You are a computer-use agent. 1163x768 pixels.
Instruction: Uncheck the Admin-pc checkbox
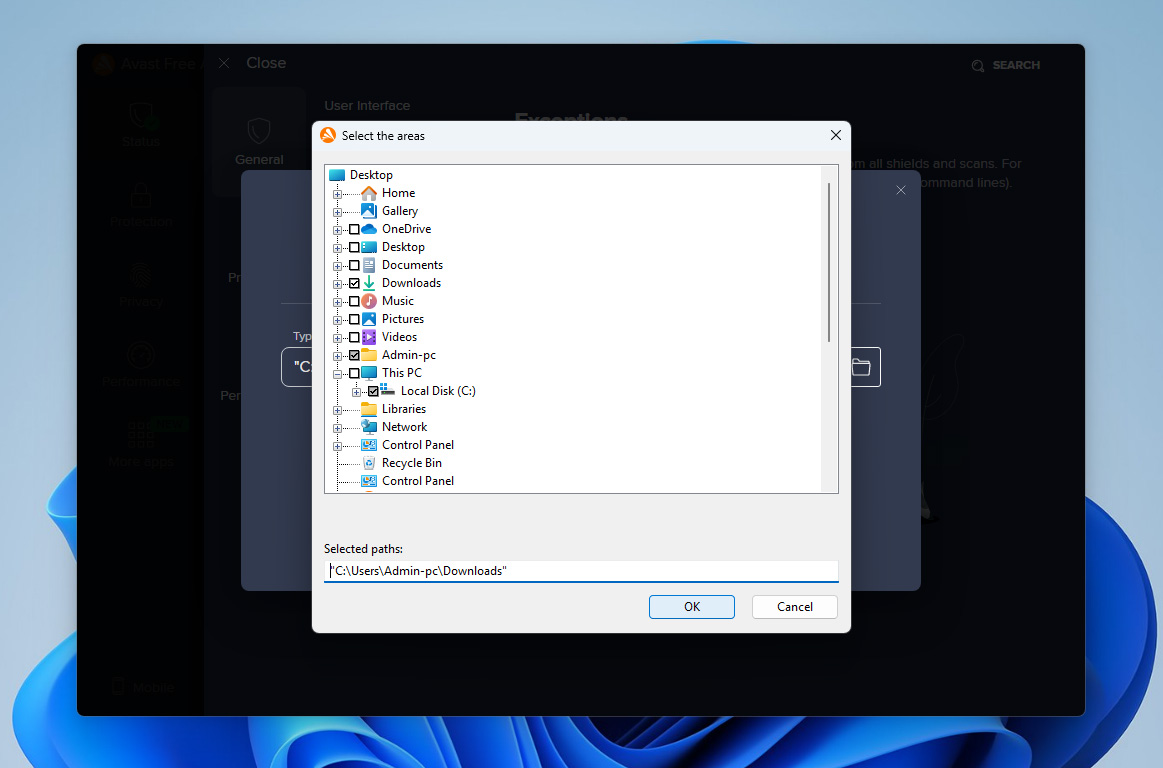tap(355, 355)
